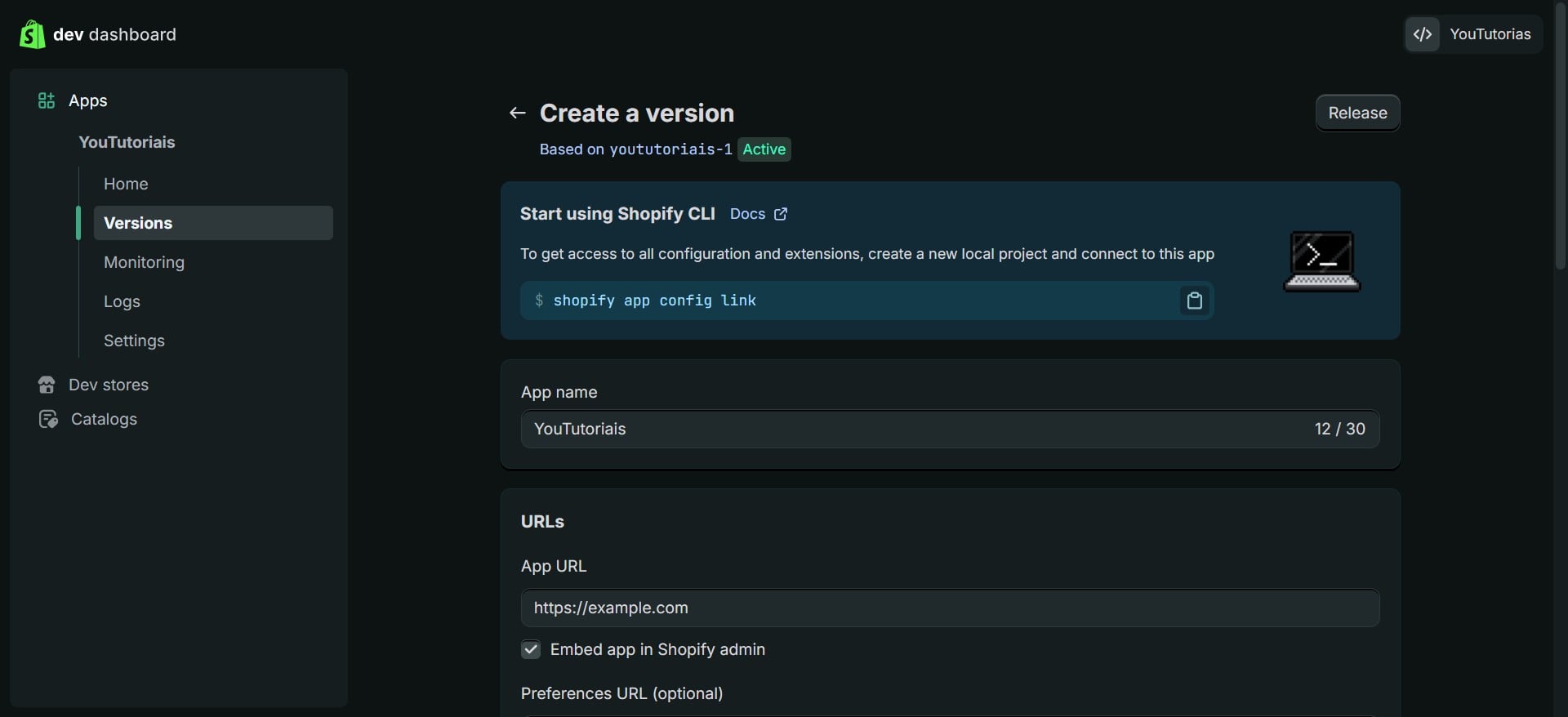
Task: Select the YouTutoriais app in sidebar
Action: tap(127, 142)
